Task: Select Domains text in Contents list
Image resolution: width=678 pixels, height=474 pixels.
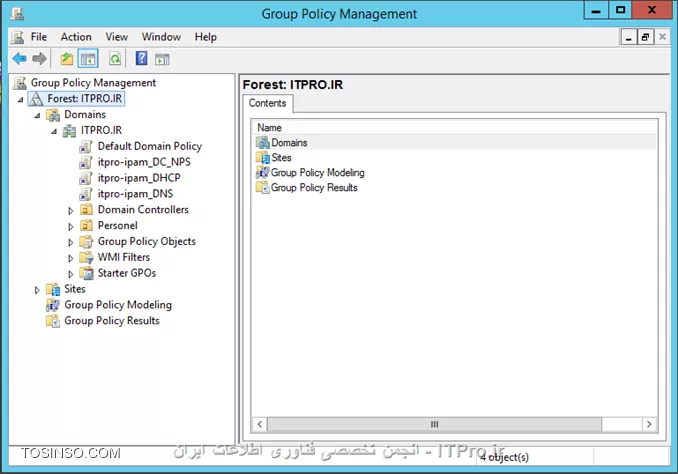Action: point(289,143)
